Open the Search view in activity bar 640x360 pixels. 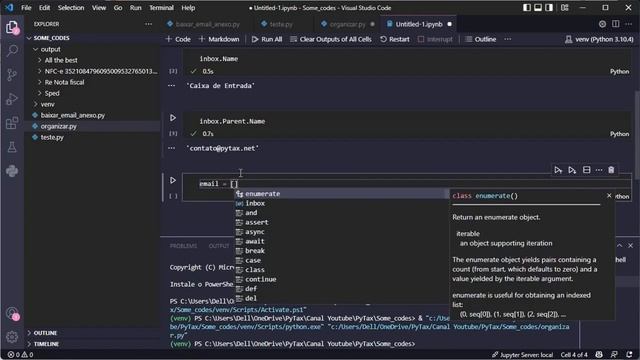(12, 51)
